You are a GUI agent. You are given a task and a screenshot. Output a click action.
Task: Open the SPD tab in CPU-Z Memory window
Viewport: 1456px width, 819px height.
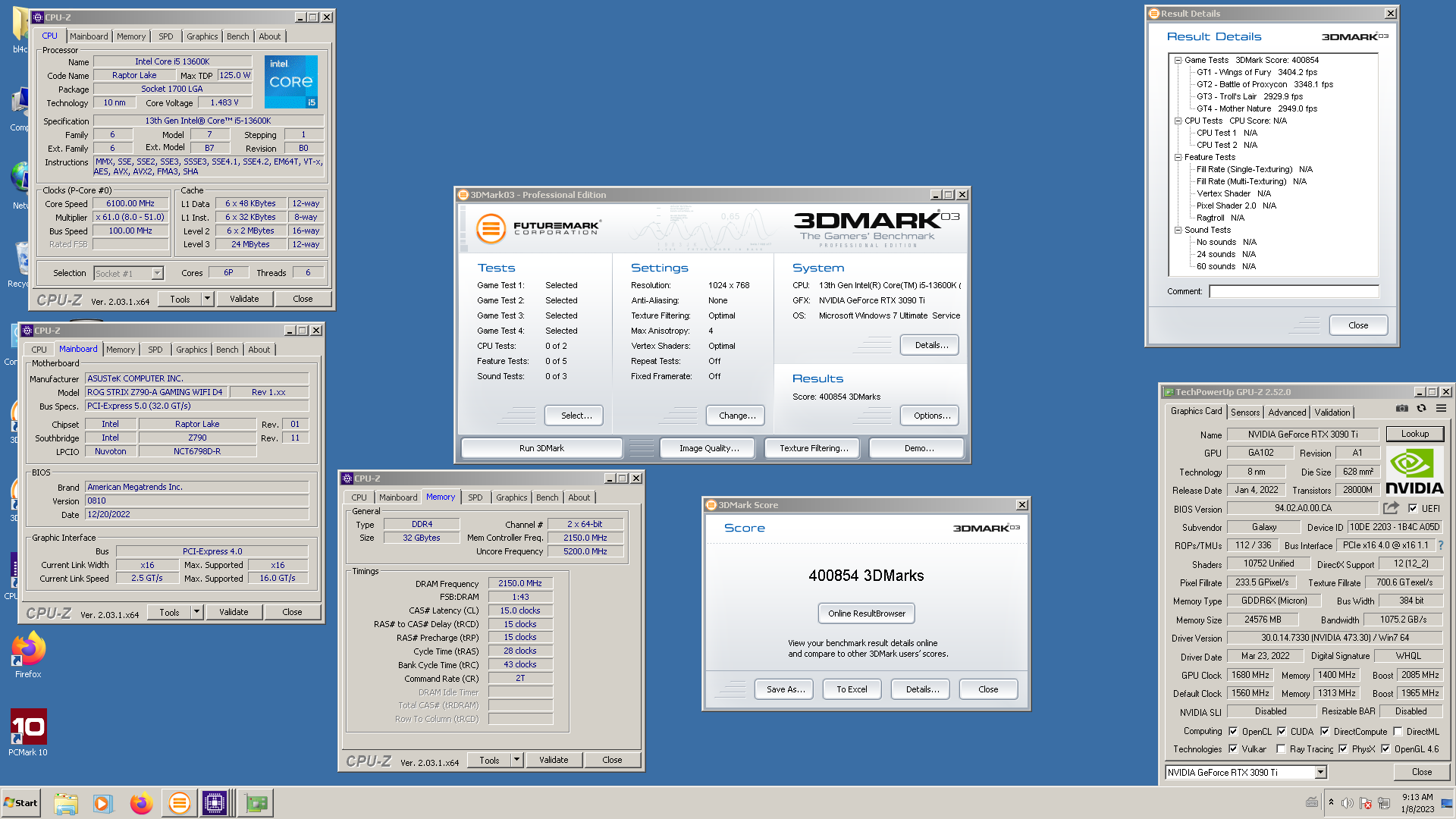pyautogui.click(x=475, y=497)
